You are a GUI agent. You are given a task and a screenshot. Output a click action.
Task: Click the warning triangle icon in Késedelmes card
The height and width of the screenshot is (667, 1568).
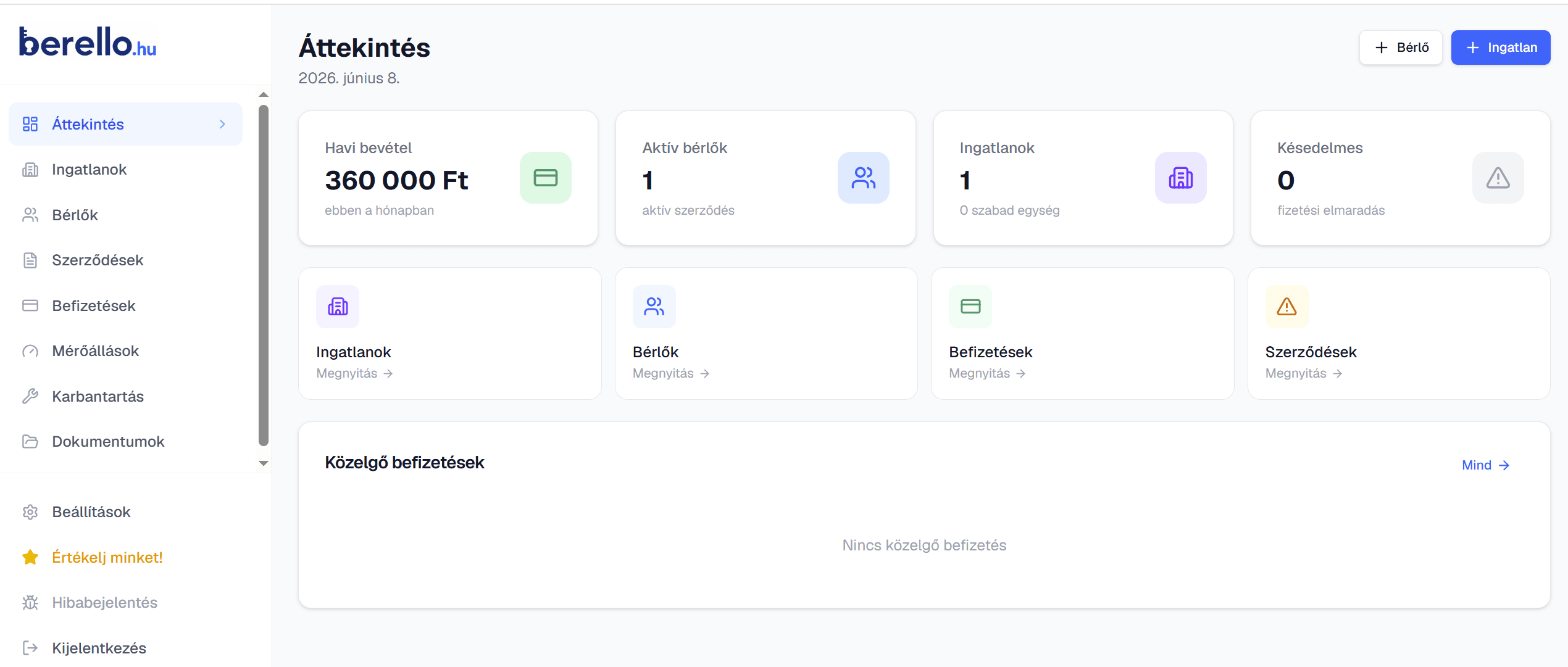pyautogui.click(x=1498, y=178)
